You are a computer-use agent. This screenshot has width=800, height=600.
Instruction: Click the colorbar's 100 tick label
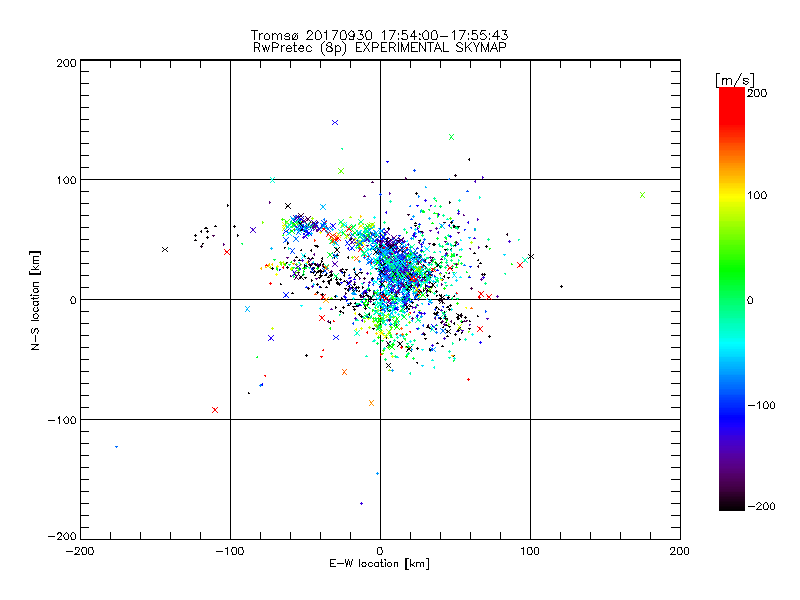pos(757,195)
